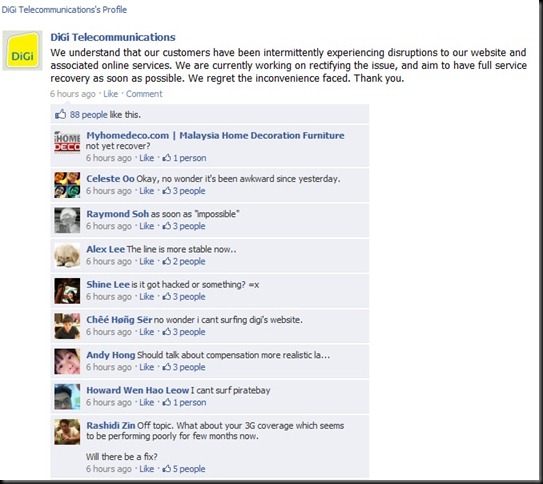The height and width of the screenshot is (484, 543).
Task: Click thumbs-up icon on Celeste Oo's comment
Action: point(167,191)
